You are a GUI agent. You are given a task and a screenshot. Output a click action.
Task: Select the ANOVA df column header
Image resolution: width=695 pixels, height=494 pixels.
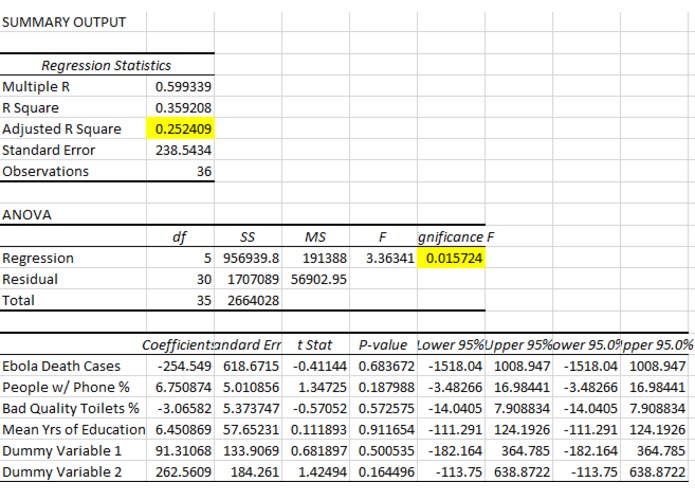179,237
